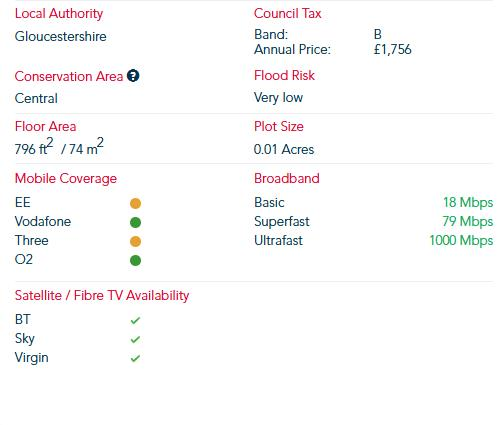Click the £1,756 annual price value

393,49
